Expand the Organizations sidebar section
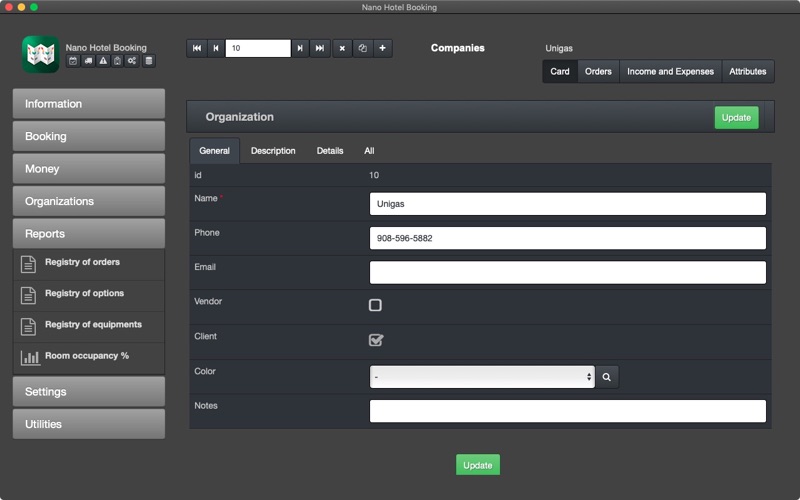 tap(89, 201)
